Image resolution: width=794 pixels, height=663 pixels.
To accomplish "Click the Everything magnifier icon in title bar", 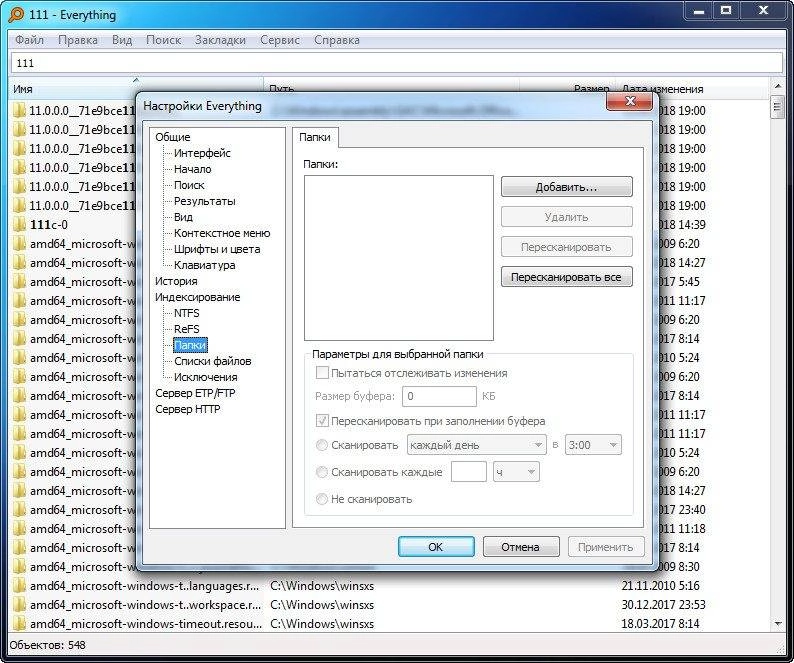I will coord(16,14).
